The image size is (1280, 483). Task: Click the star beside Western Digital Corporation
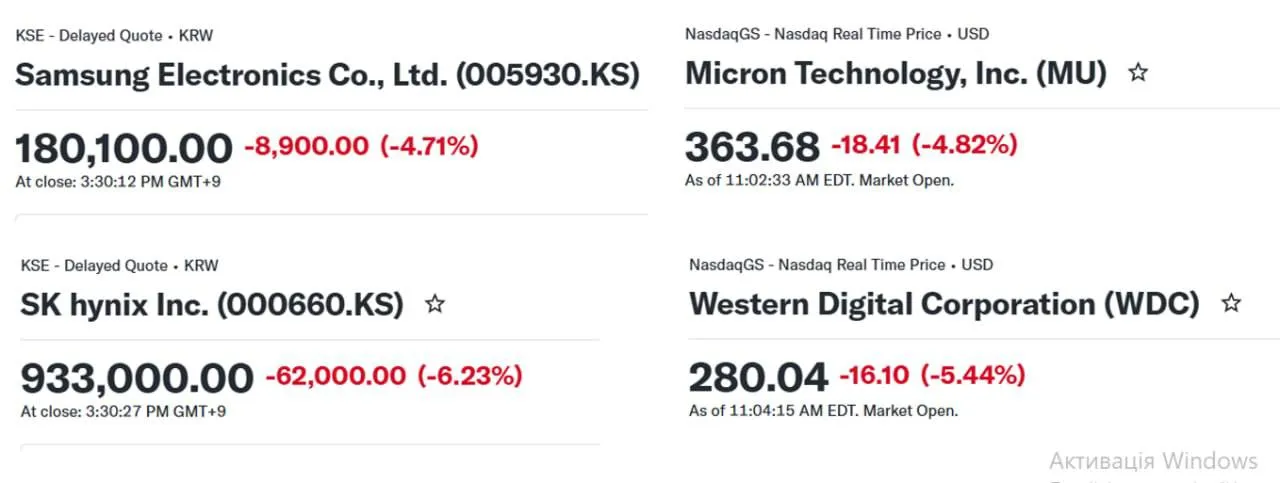pyautogui.click(x=1232, y=303)
